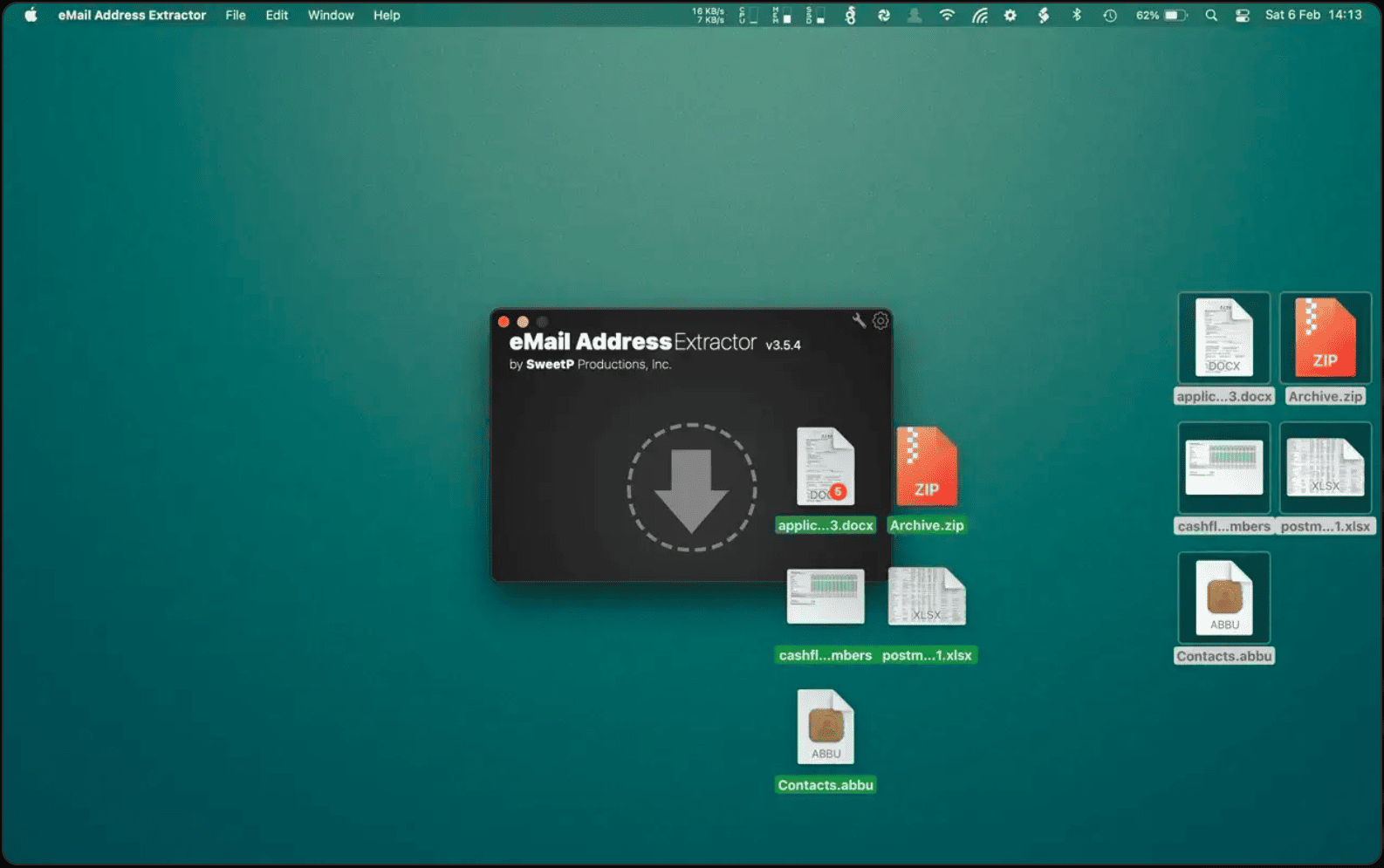Select the dragged applic...3.docx file with red badge

(826, 467)
